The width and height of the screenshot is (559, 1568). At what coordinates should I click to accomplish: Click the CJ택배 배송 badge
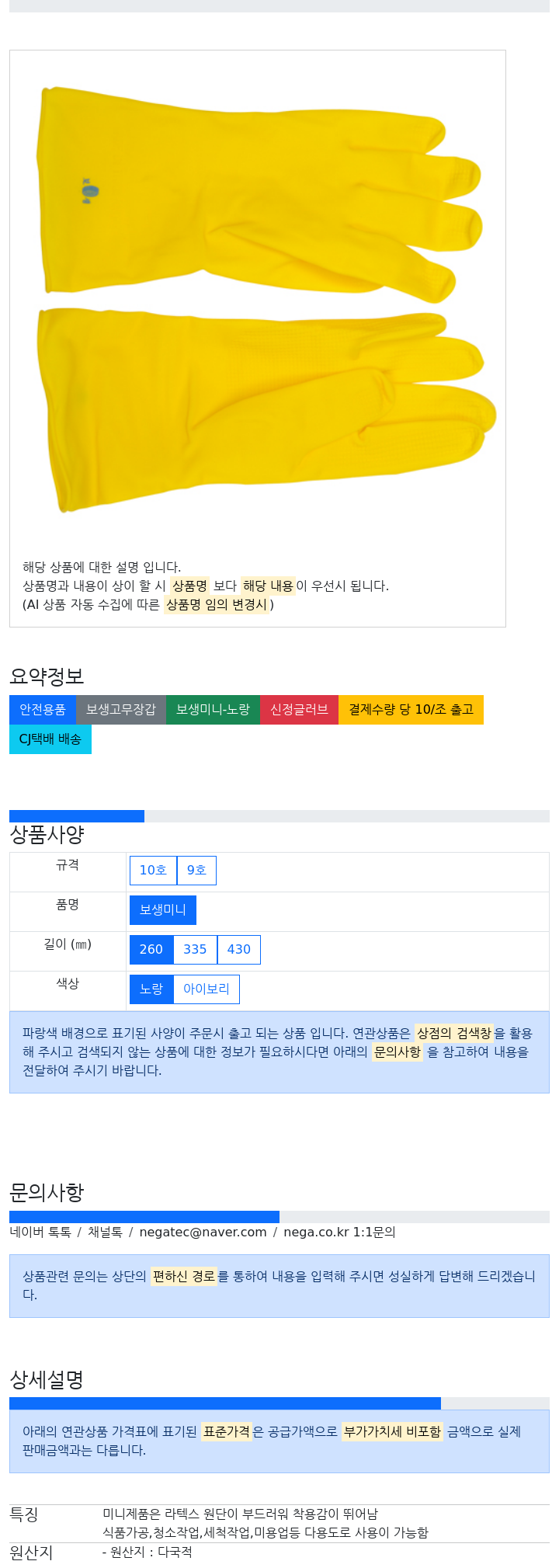(x=50, y=739)
